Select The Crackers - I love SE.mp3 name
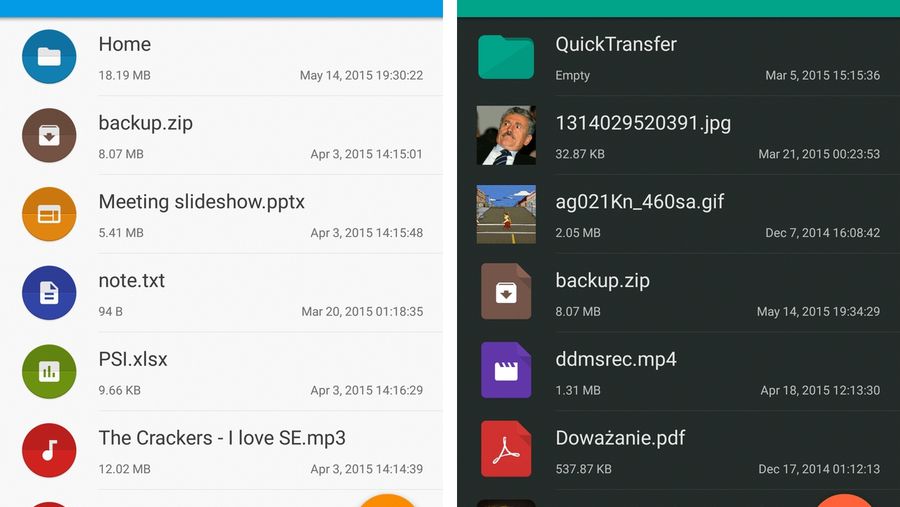 [222, 438]
